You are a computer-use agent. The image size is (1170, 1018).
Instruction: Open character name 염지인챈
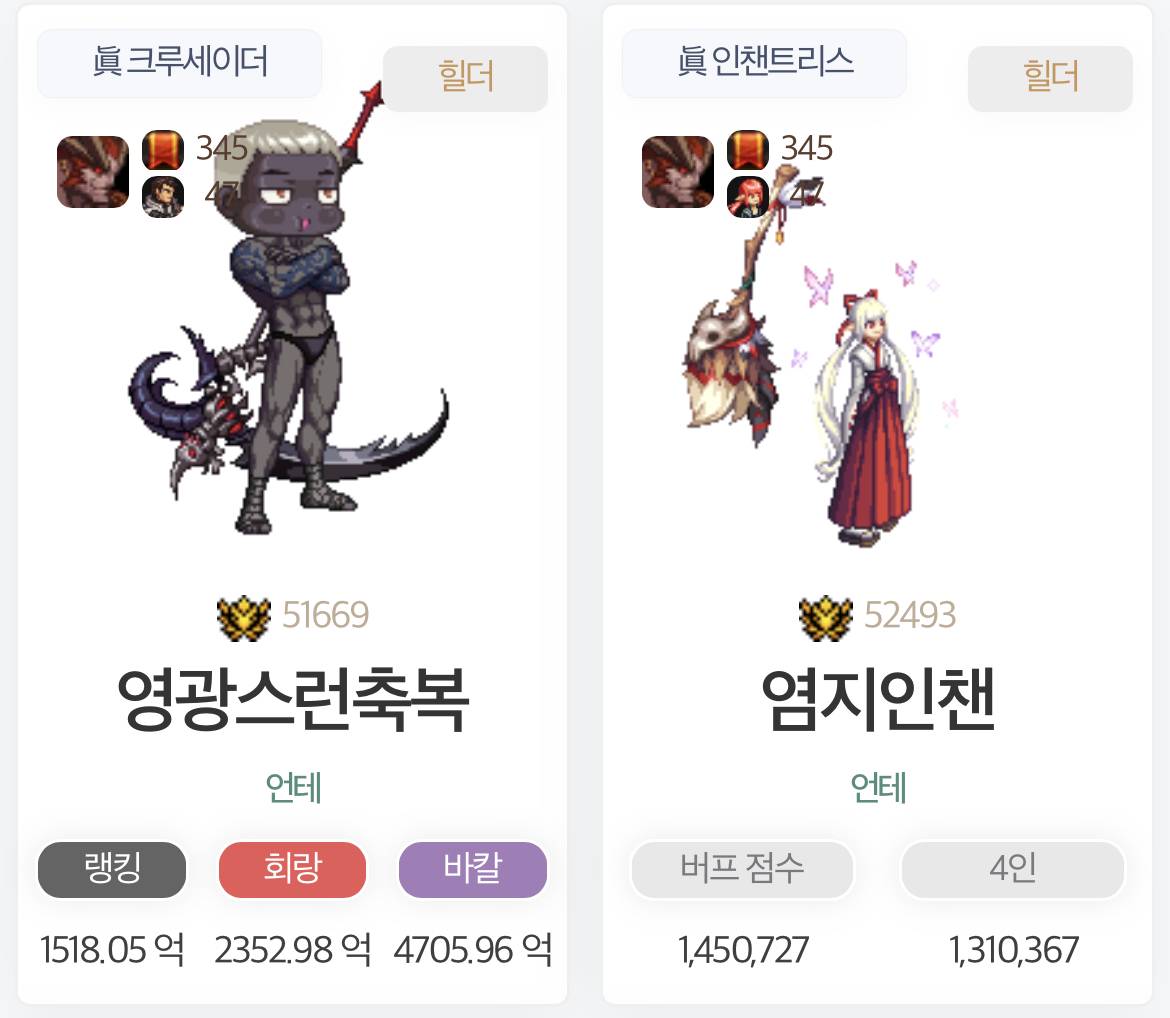point(878,700)
